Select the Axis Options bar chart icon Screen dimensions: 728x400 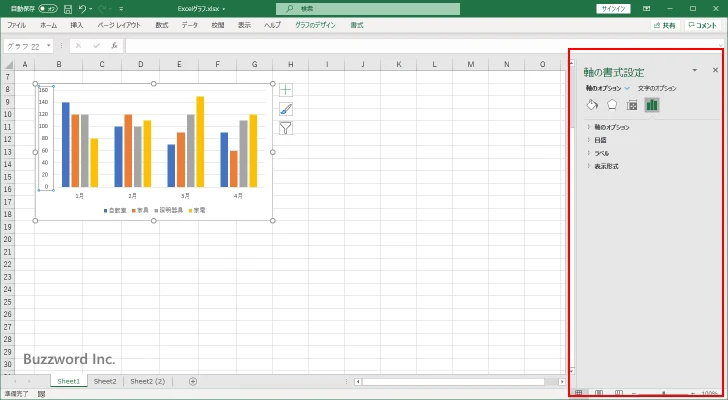651,105
